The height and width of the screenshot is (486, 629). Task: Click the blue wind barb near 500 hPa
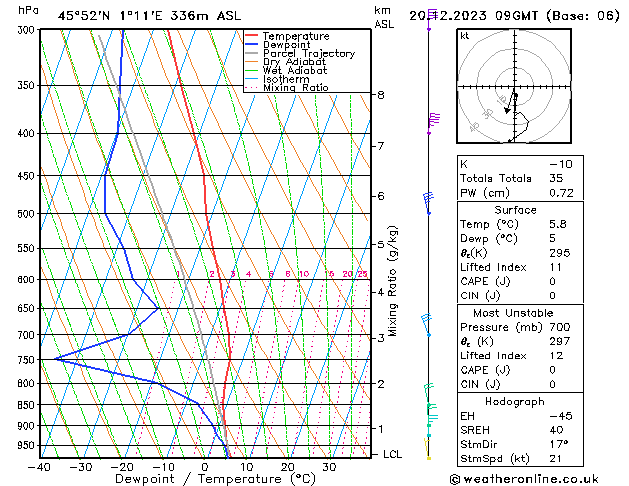click(428, 203)
